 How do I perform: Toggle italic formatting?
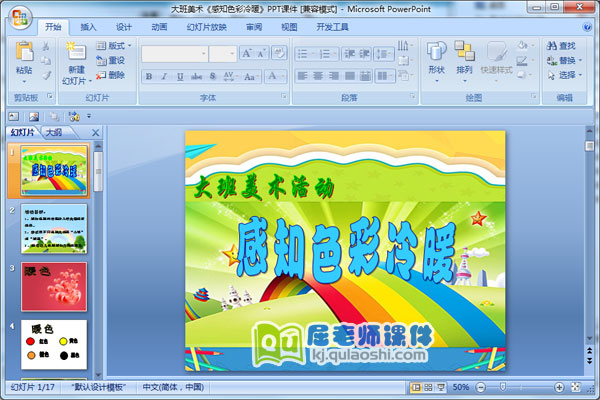click(x=164, y=77)
